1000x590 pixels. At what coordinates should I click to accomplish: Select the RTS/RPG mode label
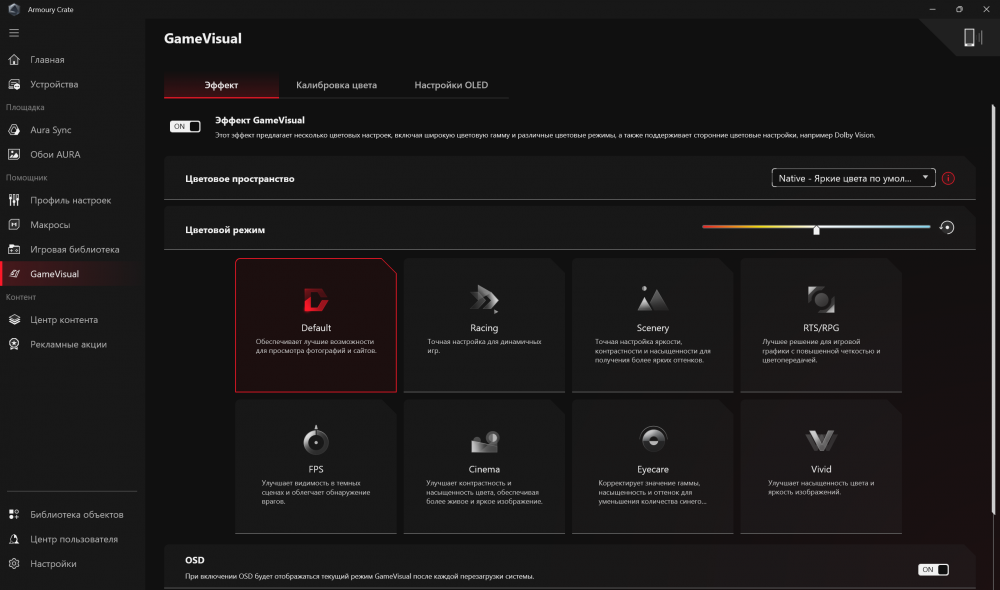click(x=821, y=328)
